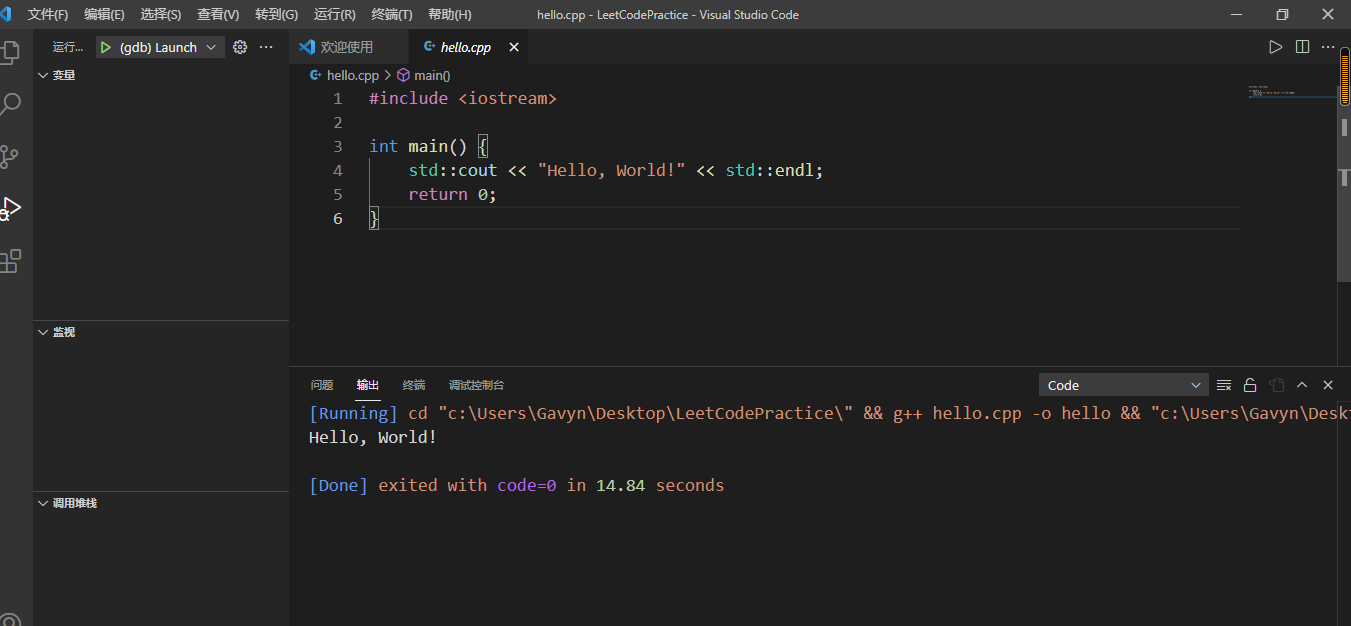Screen dimensions: 1351x626
Task: Select the Run and Debug sidebar icon
Action: pyautogui.click(x=12, y=207)
